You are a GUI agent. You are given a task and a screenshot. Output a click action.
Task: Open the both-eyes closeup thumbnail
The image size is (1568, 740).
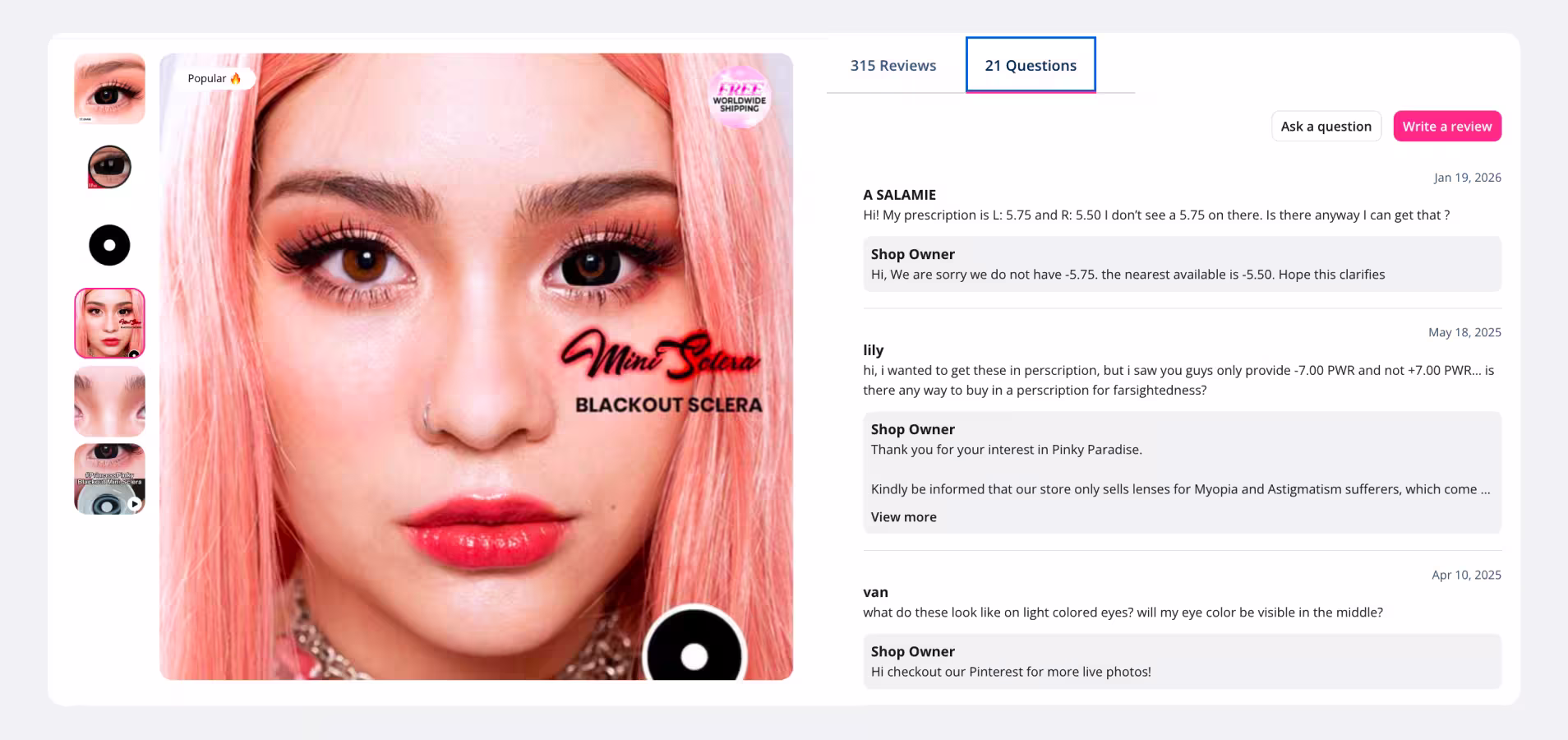pos(109,401)
